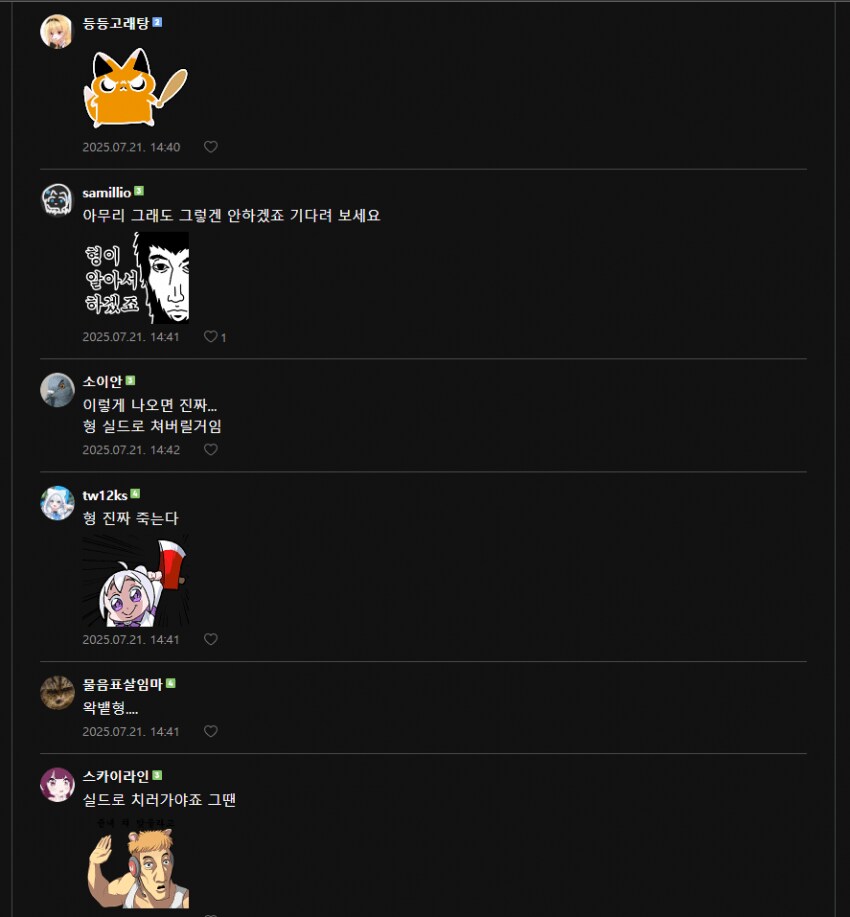Open 스카이라인's headphone man sticker
The image size is (850, 917).
point(136,863)
